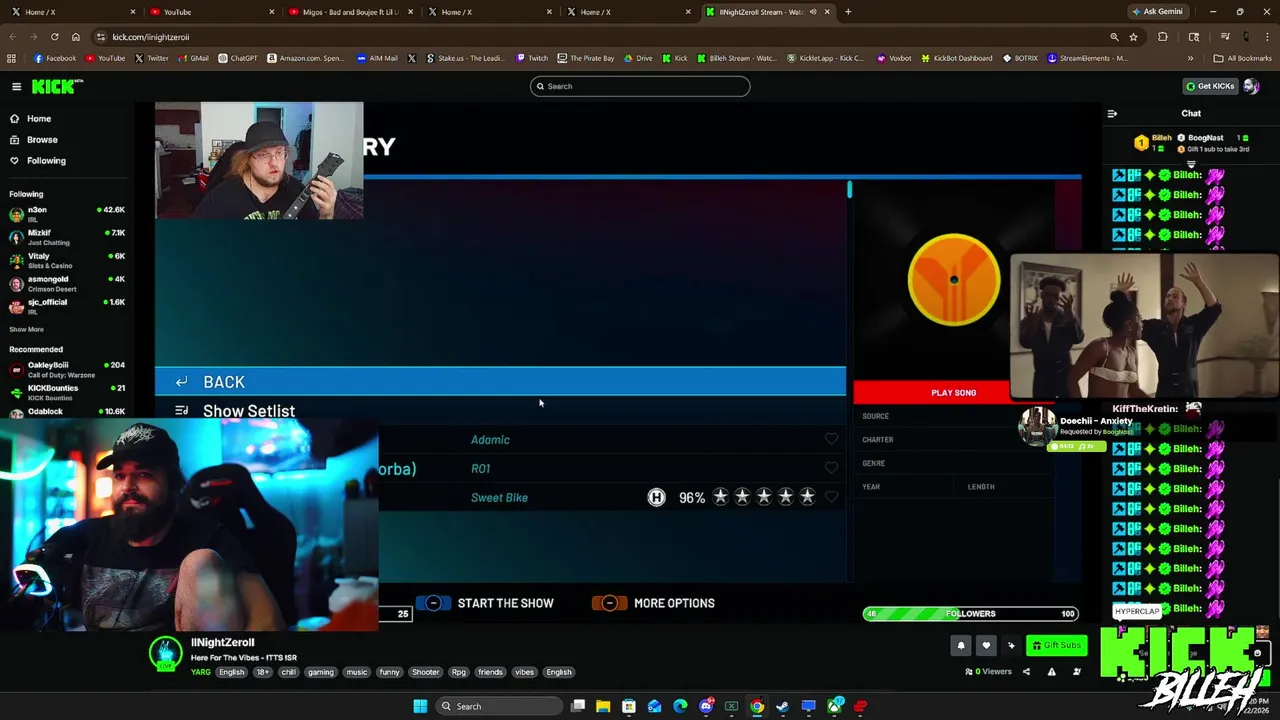Open the Kick sidebar hamburger menu

[x=16, y=86]
